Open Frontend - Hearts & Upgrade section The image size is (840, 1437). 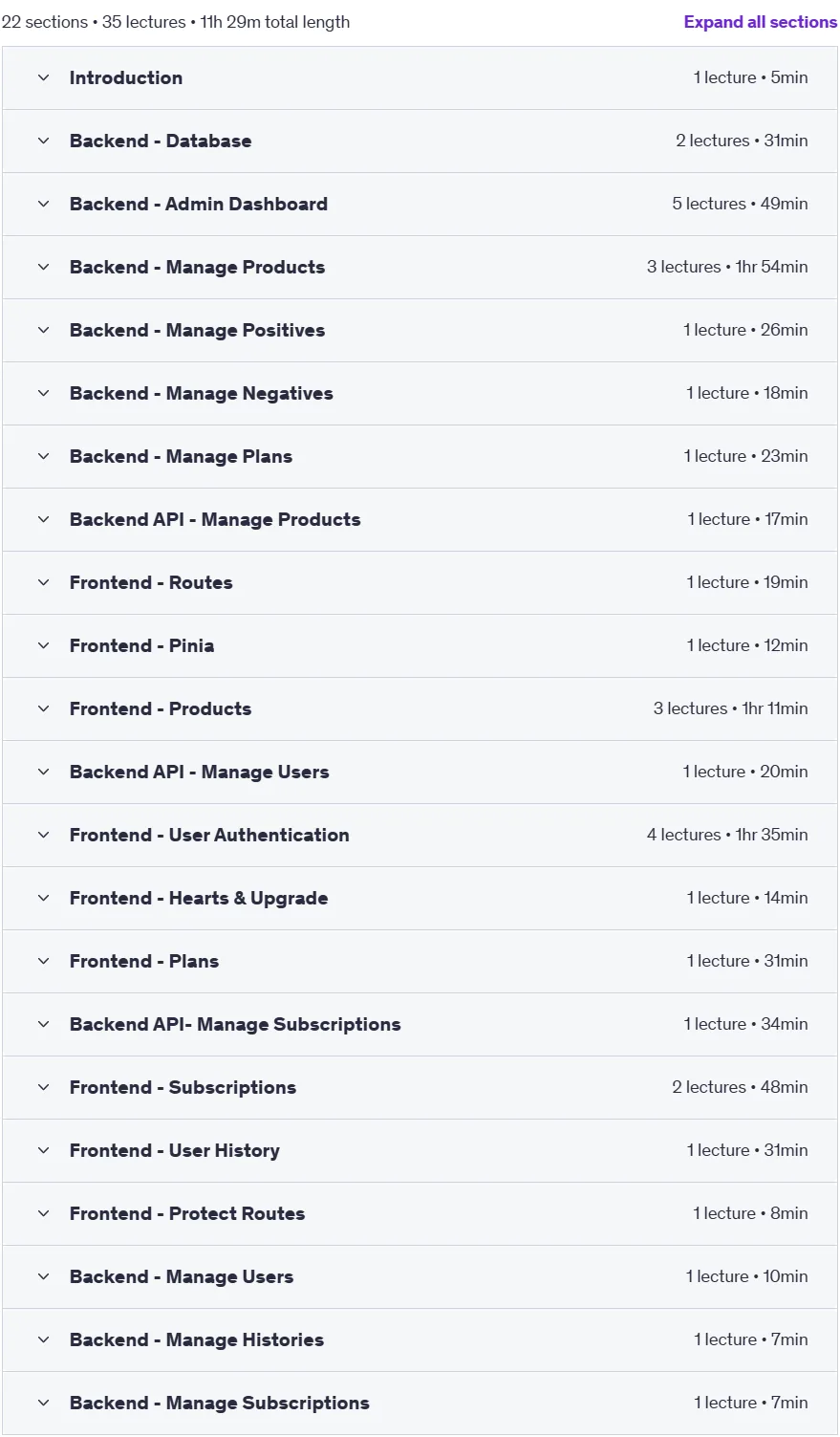[x=420, y=898]
